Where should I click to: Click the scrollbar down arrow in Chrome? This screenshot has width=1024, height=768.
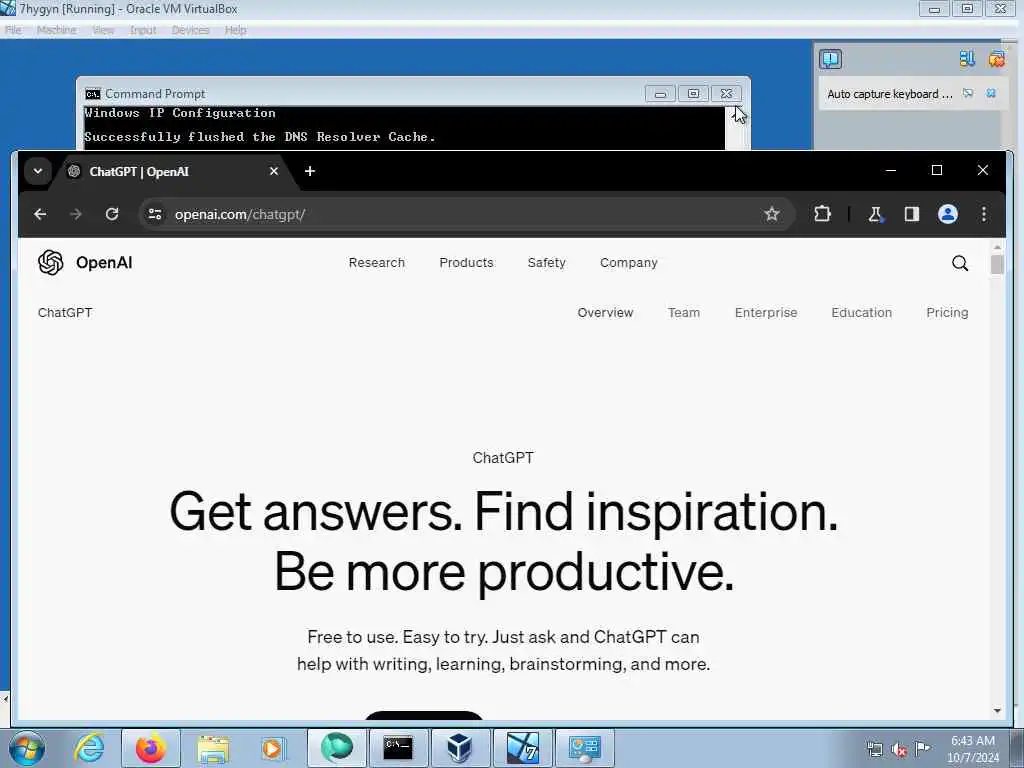[997, 711]
